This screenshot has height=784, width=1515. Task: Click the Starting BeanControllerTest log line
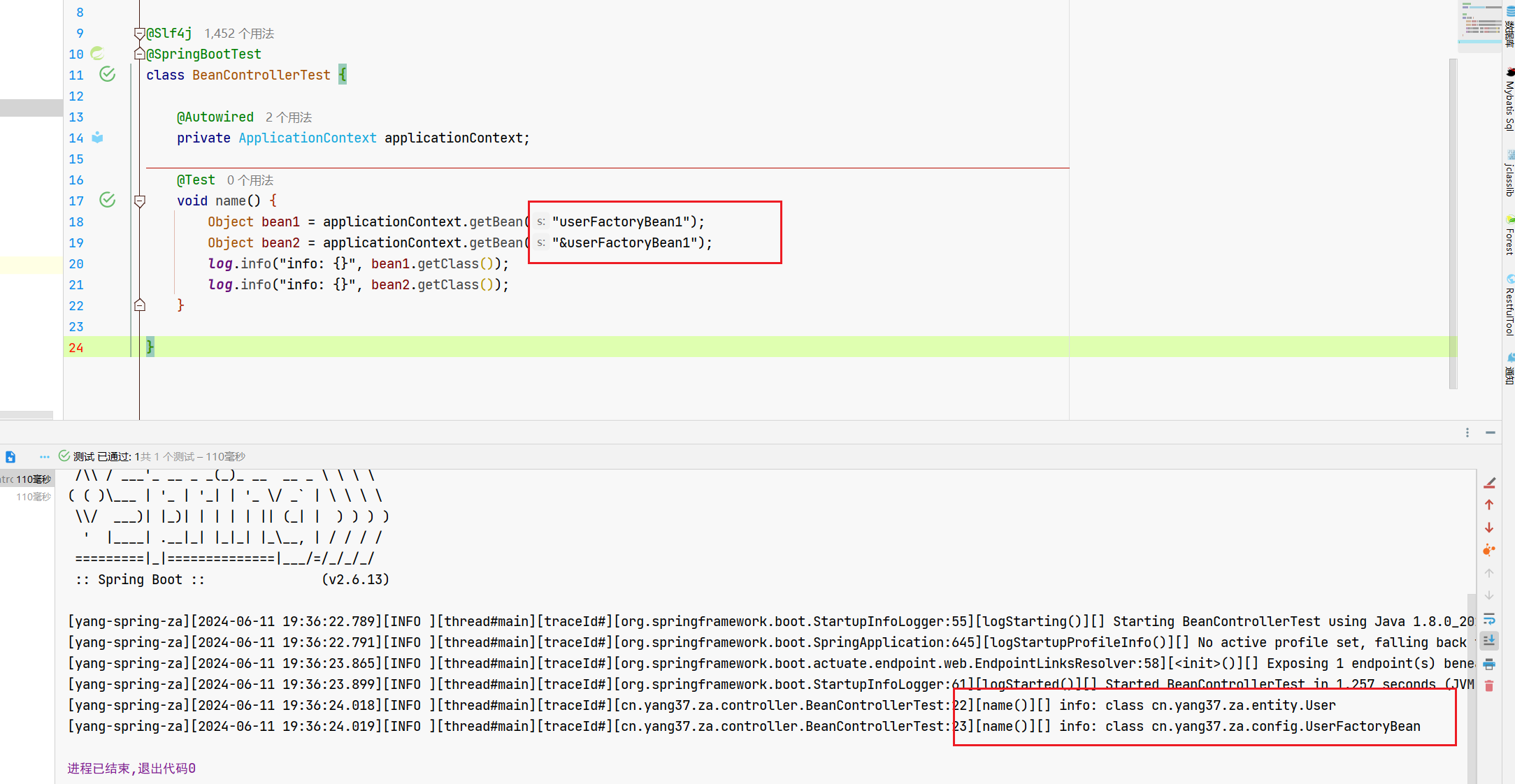(771, 621)
